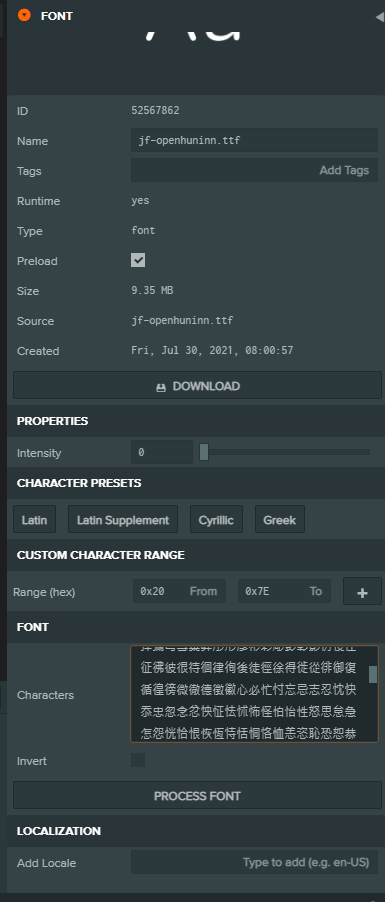Collapse the CHARACTER PRESETS section header

coord(196,483)
